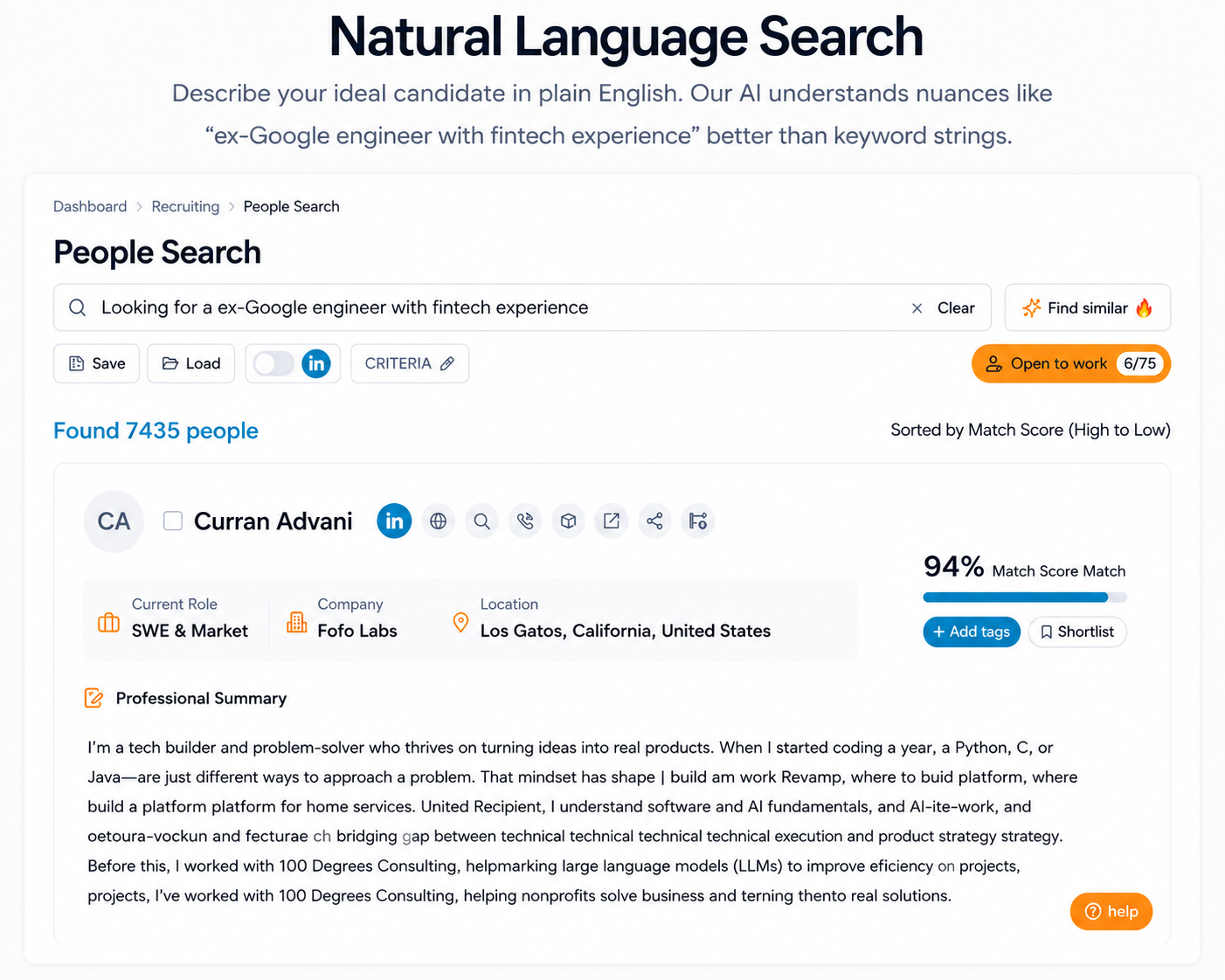Open candidate in new window via external-link icon

click(x=612, y=521)
